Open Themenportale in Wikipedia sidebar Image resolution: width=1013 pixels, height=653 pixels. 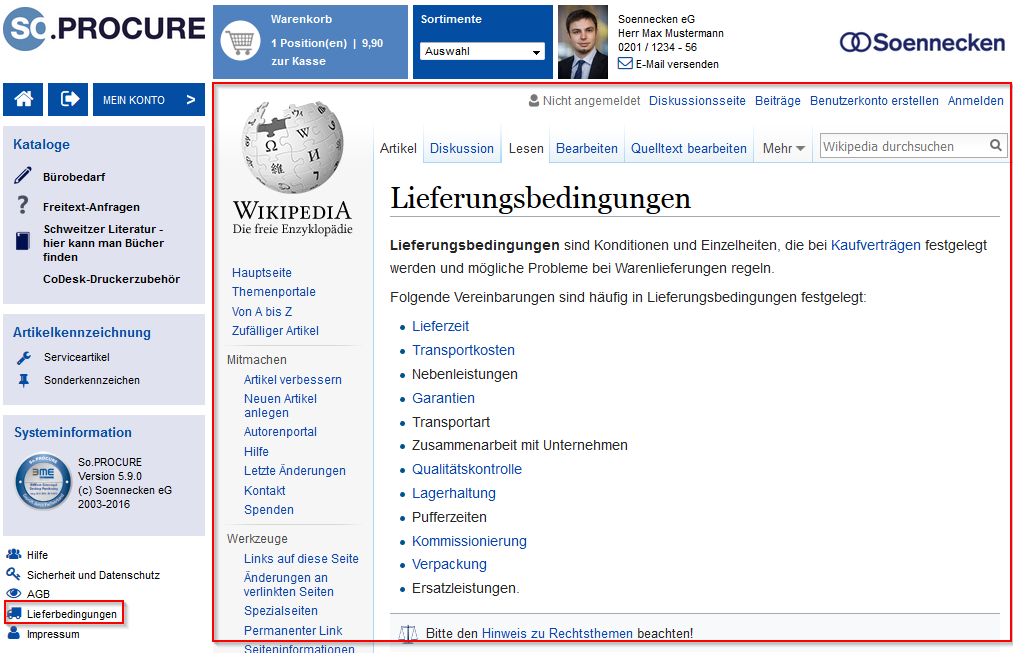pos(274,292)
